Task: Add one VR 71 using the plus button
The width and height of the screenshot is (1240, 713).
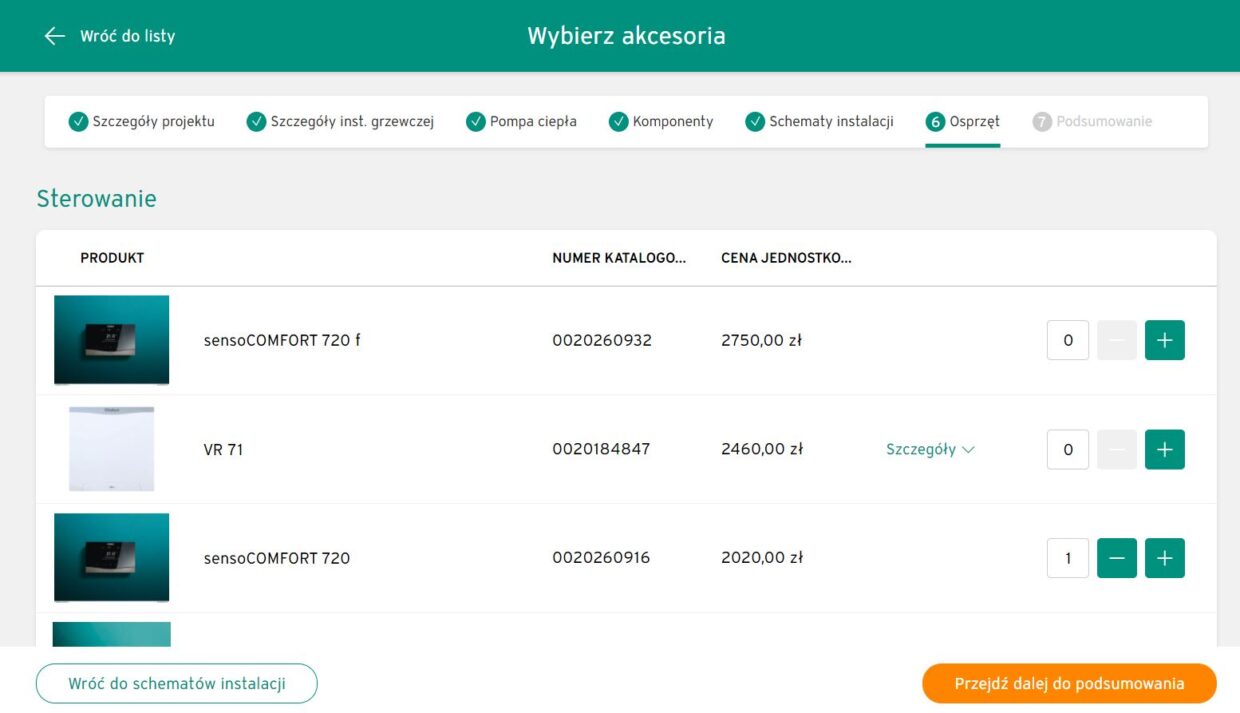Action: [x=1164, y=449]
